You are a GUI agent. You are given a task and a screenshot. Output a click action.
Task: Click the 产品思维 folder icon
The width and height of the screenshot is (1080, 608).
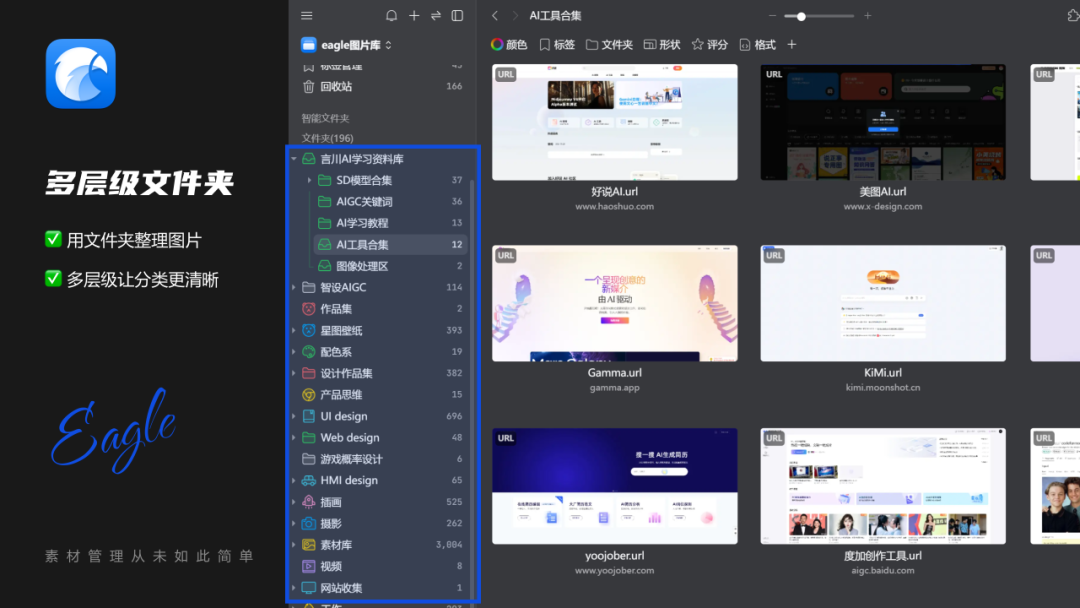[309, 395]
